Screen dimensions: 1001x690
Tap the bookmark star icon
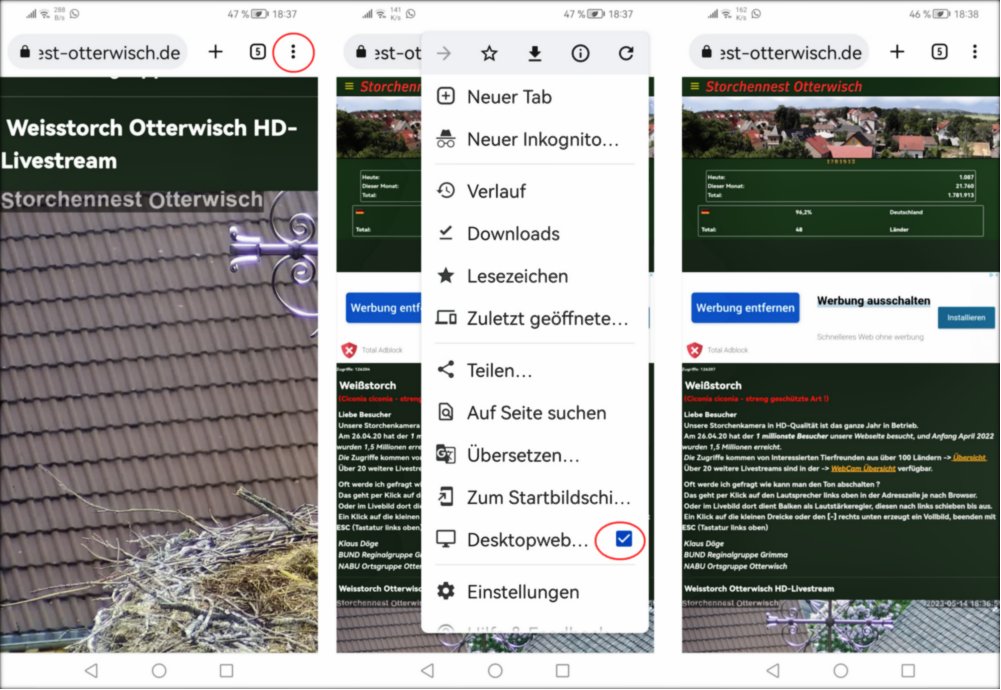coord(489,52)
